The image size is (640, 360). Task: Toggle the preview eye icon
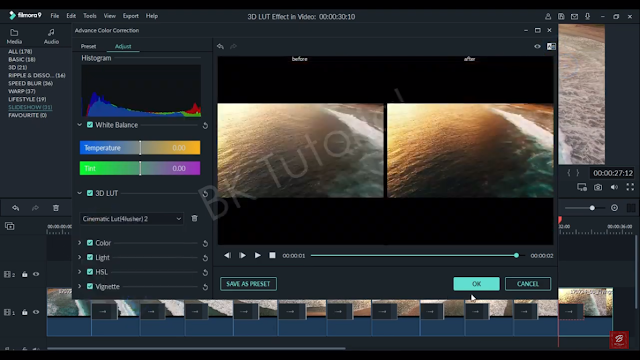(x=537, y=47)
